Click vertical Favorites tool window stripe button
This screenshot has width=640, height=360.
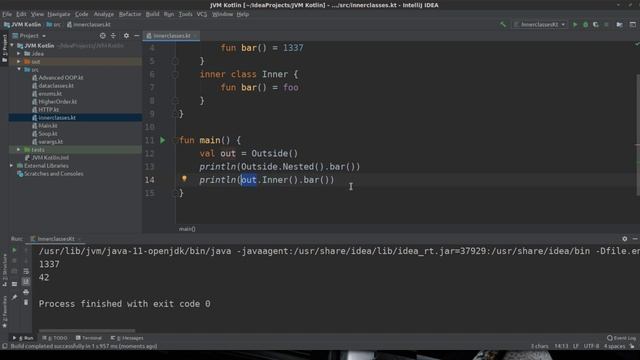coord(4,312)
